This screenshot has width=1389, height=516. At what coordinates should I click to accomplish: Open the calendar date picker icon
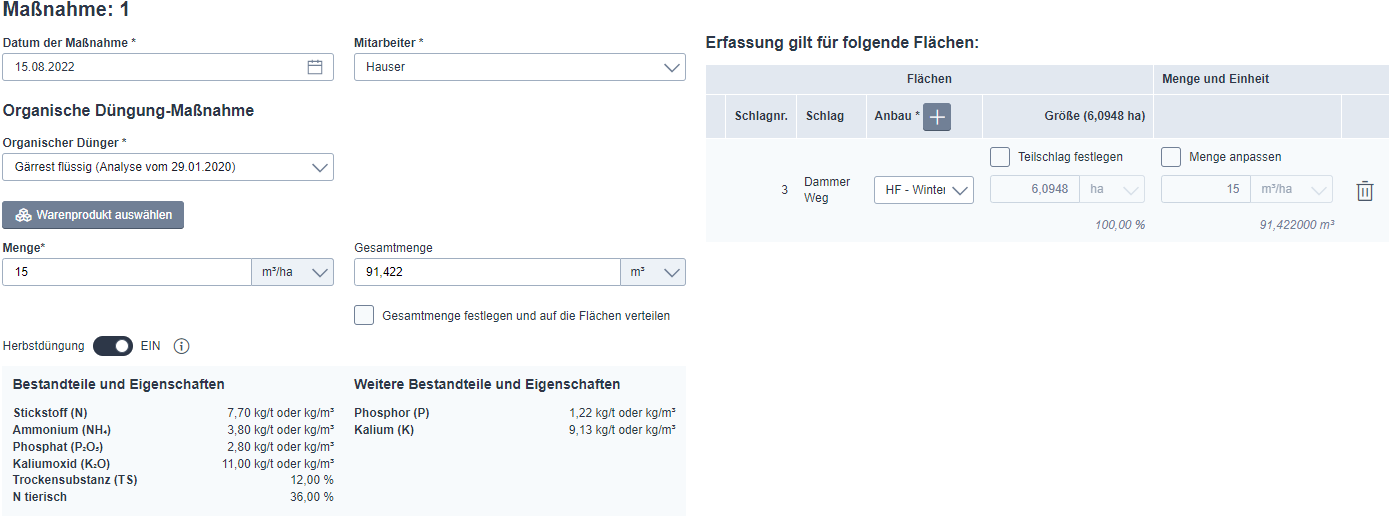(315, 67)
